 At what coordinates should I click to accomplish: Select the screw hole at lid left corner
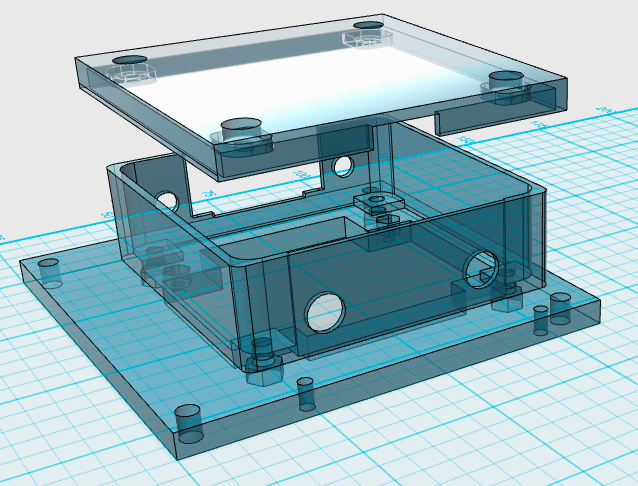[129, 60]
